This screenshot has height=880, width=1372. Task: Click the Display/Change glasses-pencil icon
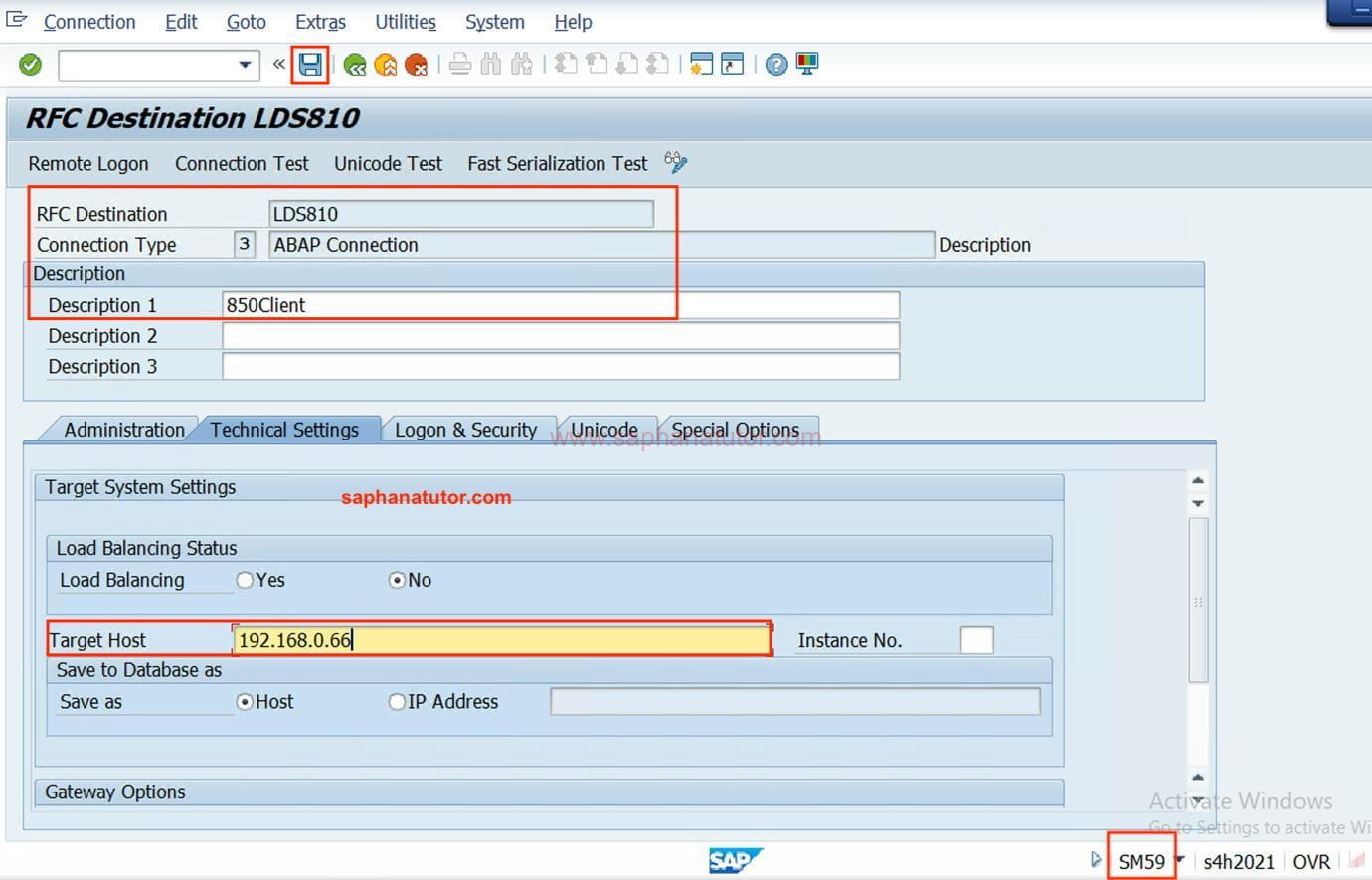click(x=676, y=162)
